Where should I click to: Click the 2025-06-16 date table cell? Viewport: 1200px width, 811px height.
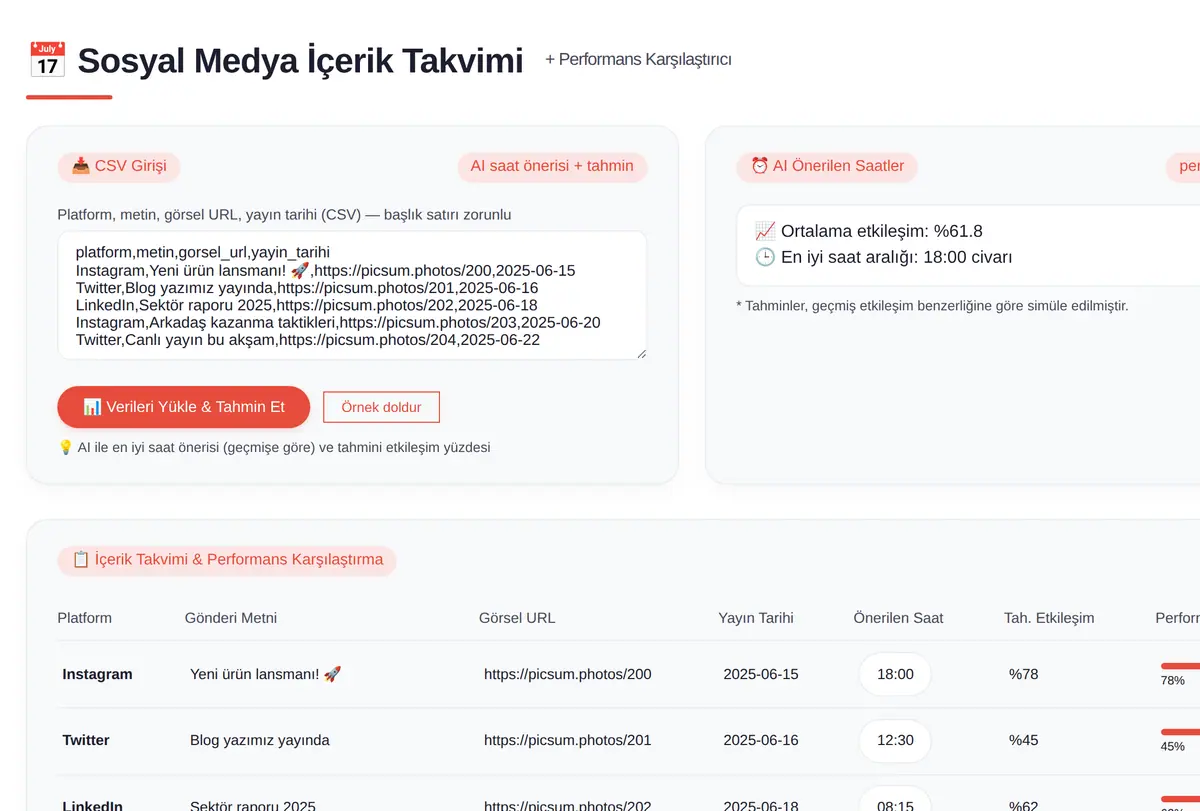point(761,740)
